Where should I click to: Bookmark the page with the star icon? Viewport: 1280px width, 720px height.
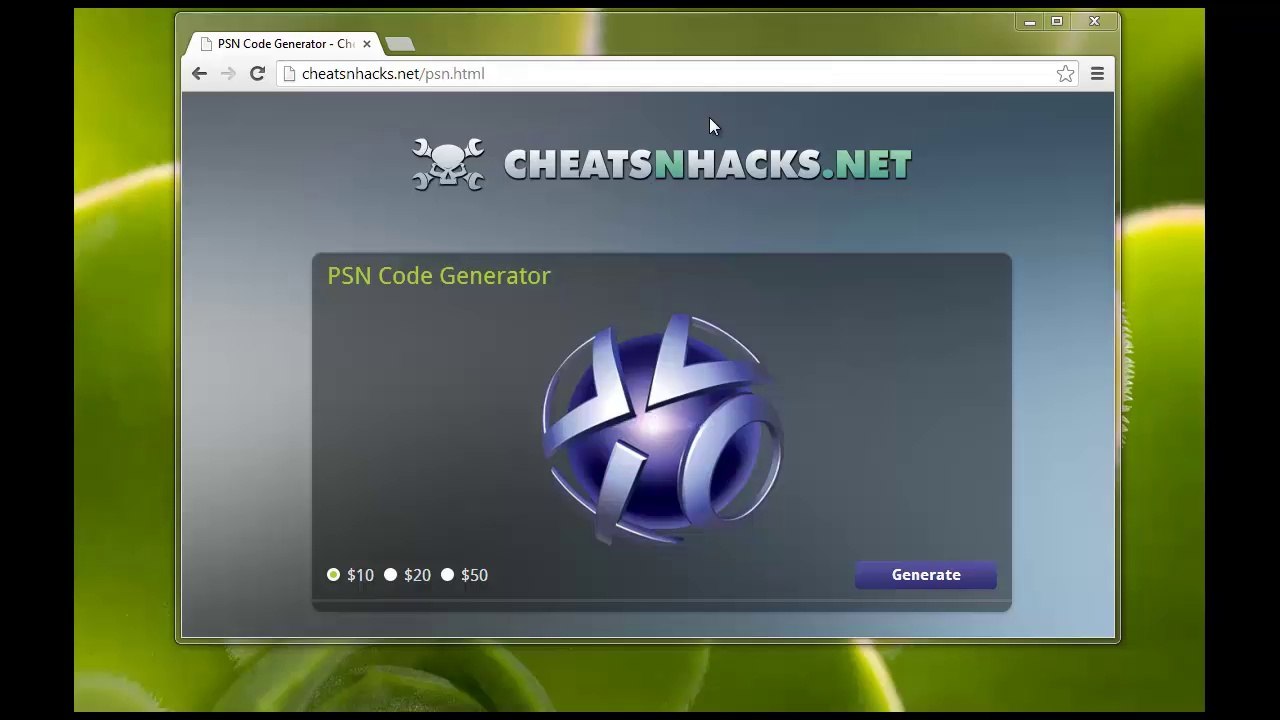[1065, 73]
